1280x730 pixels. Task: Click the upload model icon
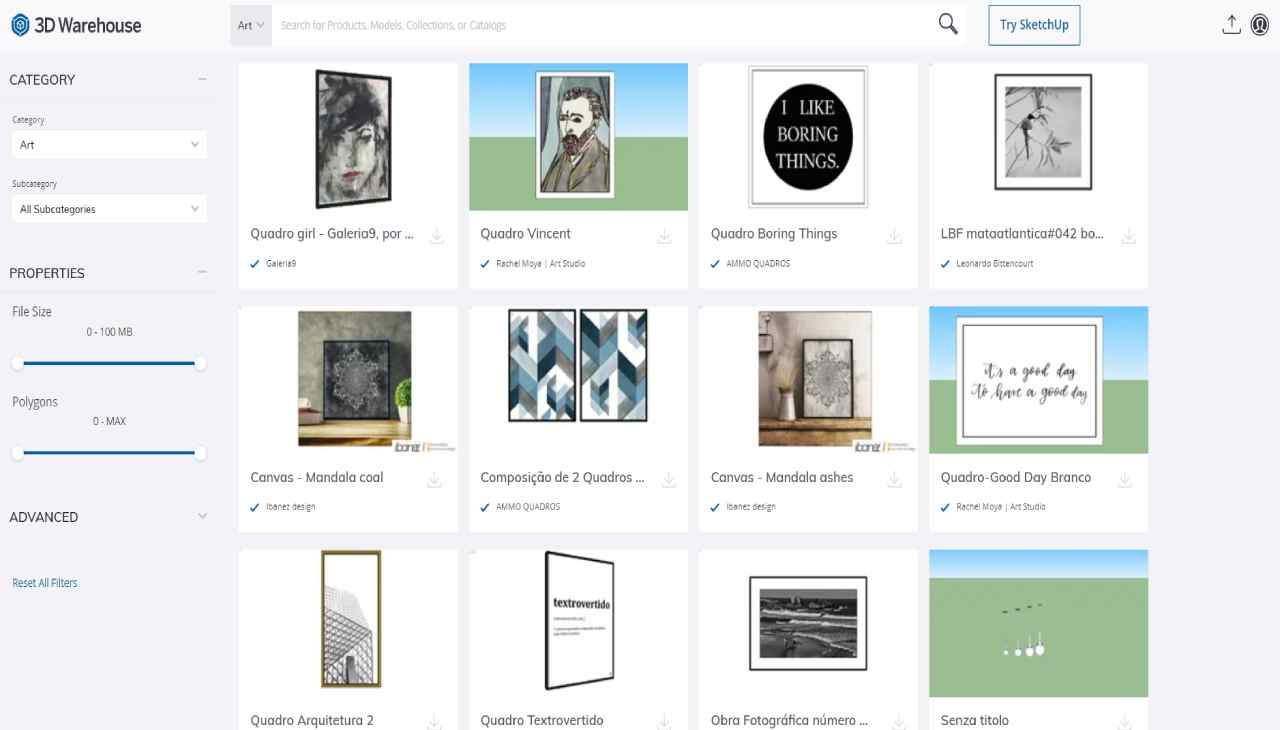click(1231, 25)
